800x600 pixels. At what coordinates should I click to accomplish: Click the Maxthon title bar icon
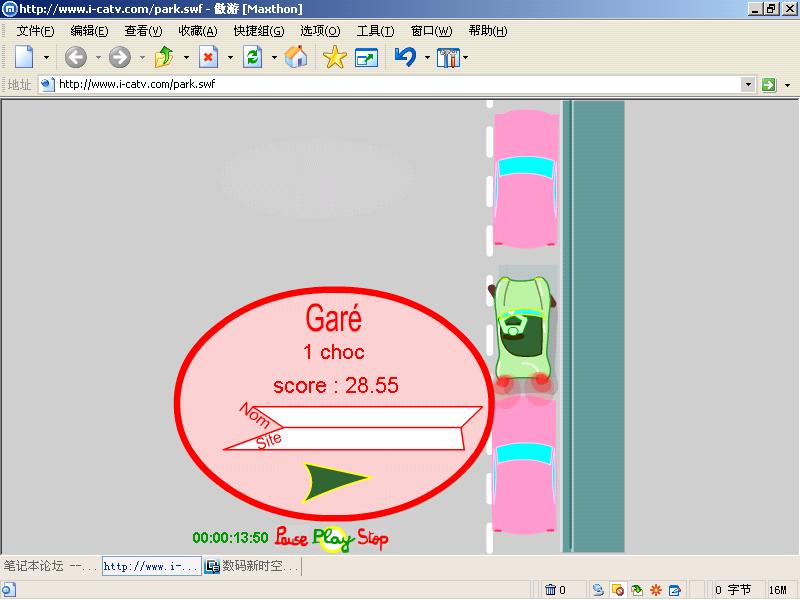pos(10,9)
